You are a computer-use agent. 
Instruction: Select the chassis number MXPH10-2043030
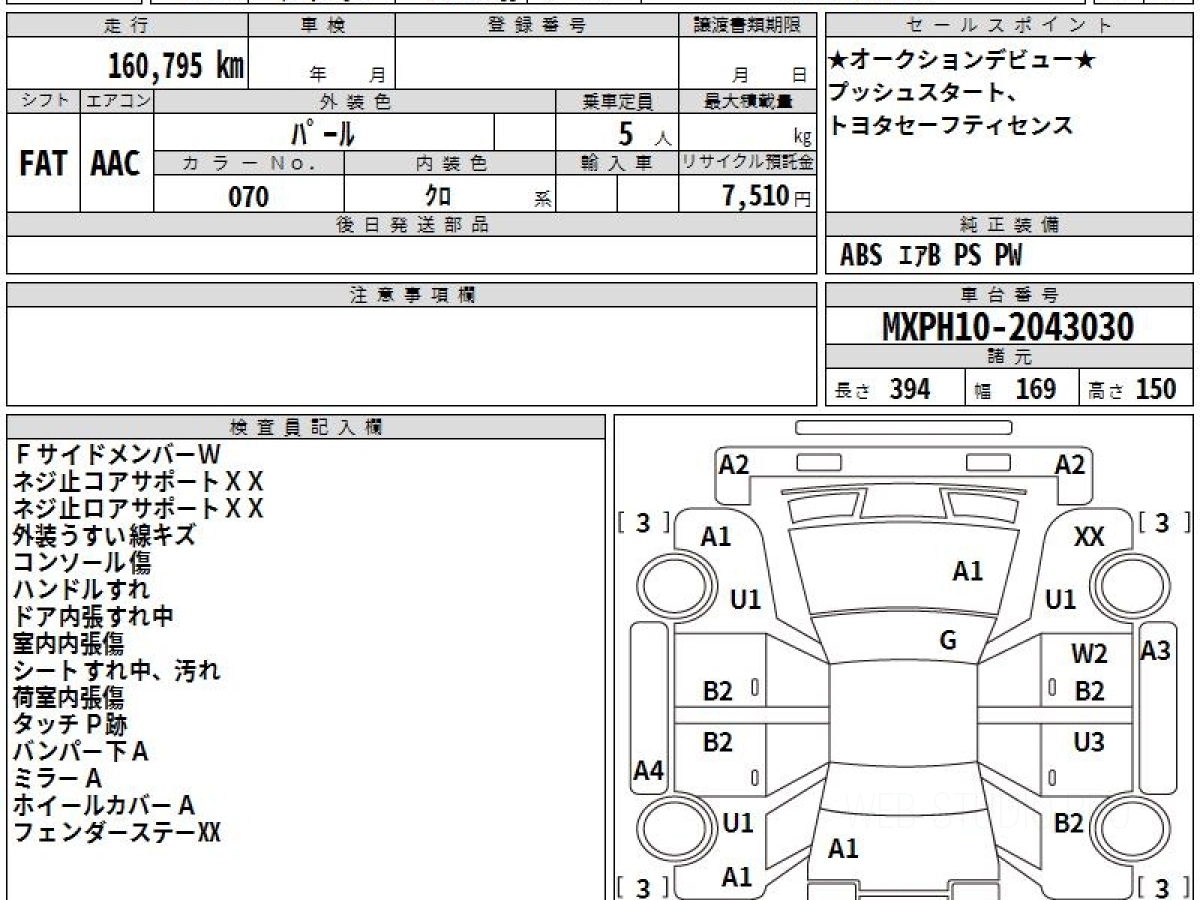pyautogui.click(x=1008, y=327)
